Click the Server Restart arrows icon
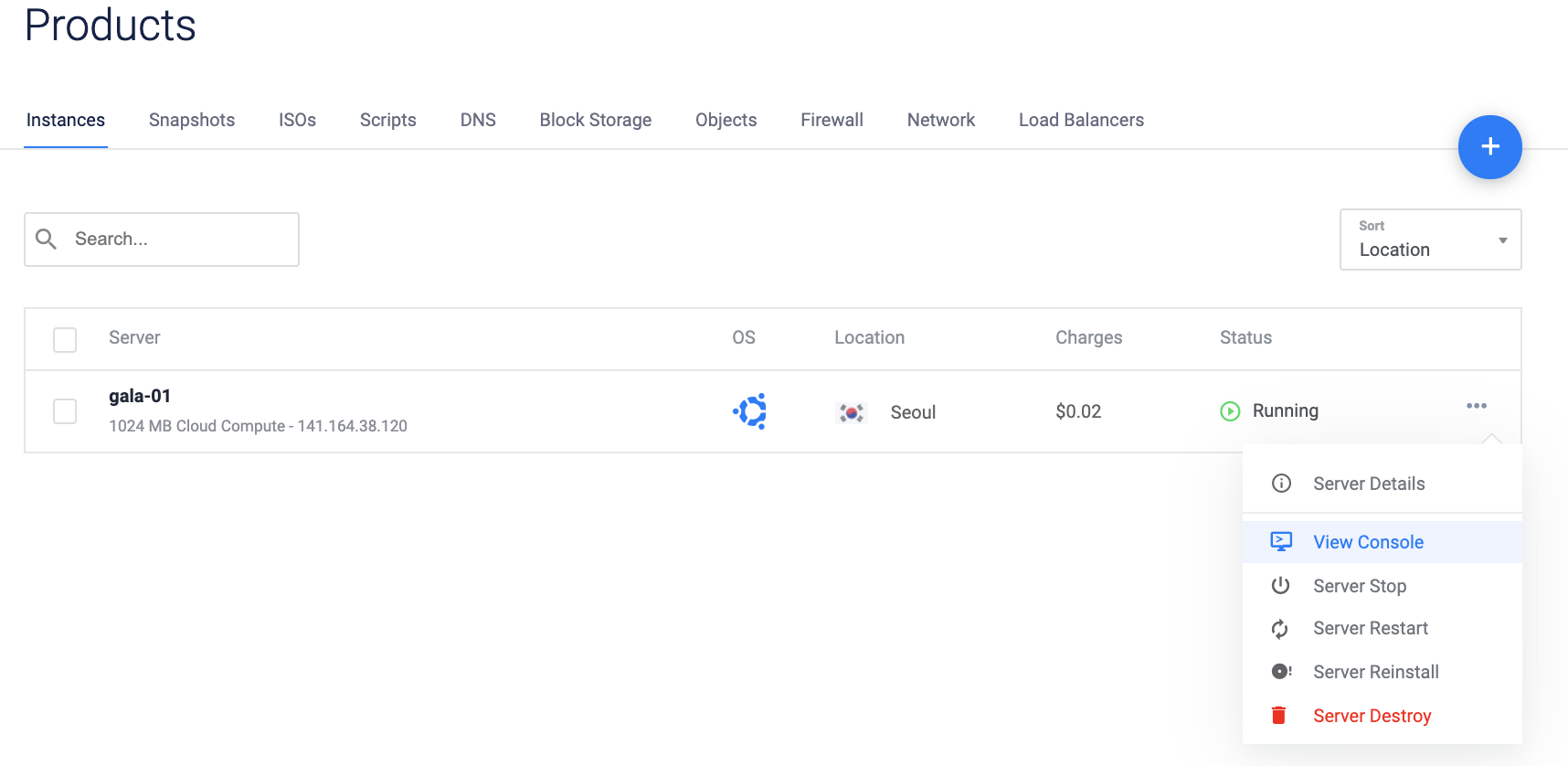The width and height of the screenshot is (1568, 766). click(x=1280, y=629)
